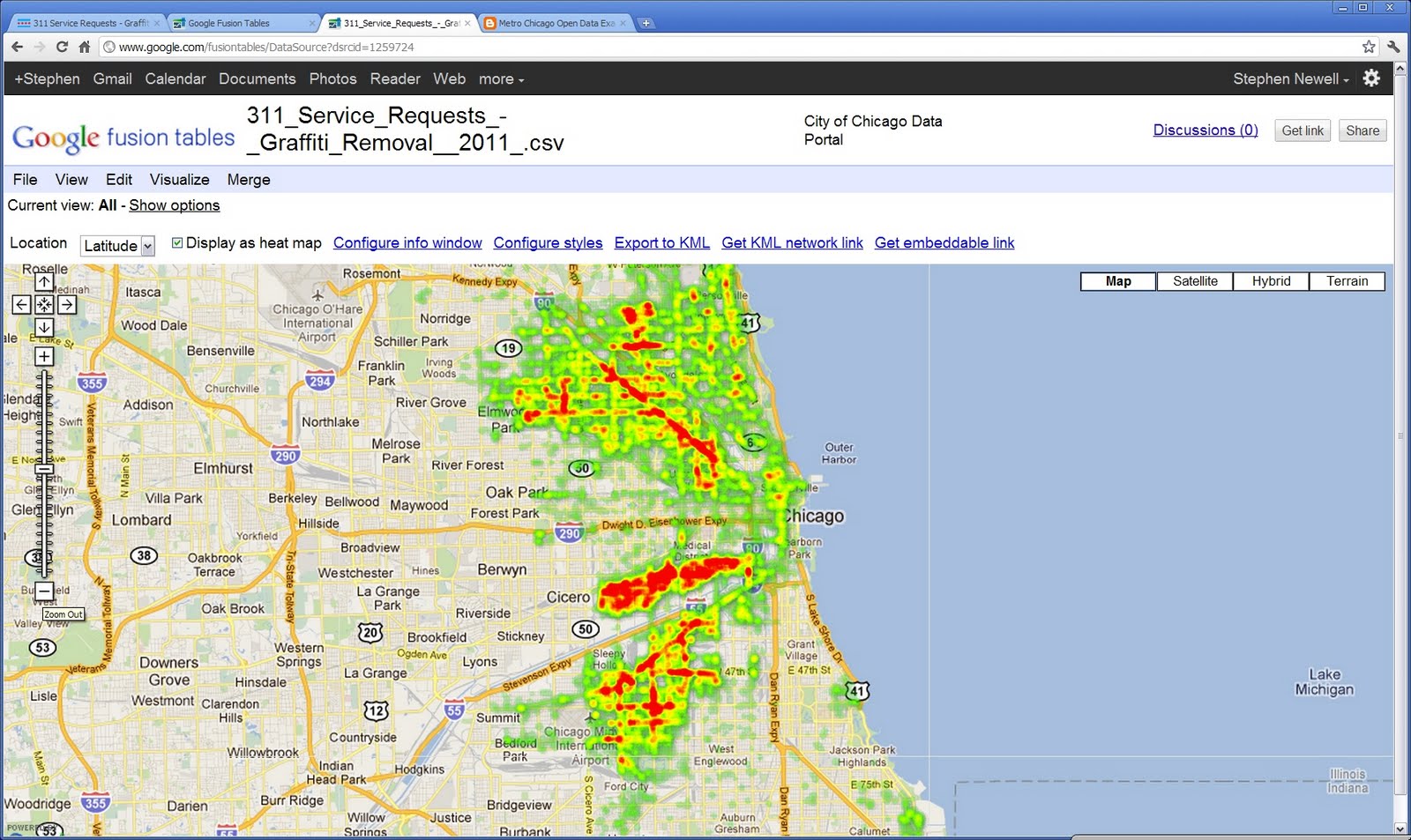Click the Export to KML link
This screenshot has height=840, width=1411.
[661, 242]
